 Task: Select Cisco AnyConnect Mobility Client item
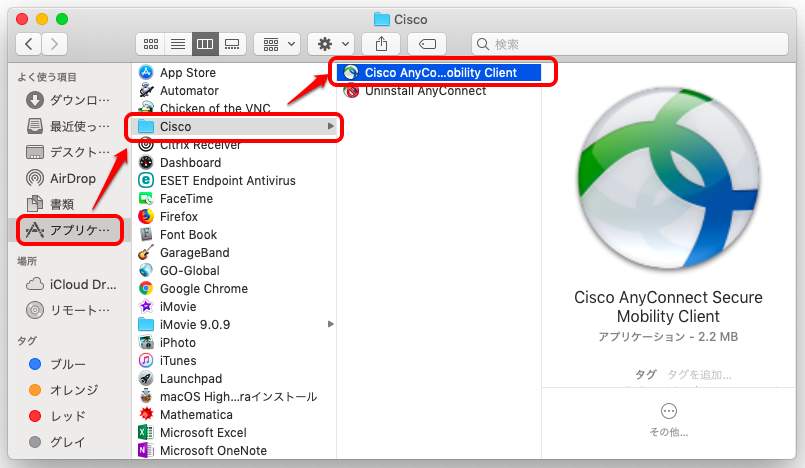439,72
